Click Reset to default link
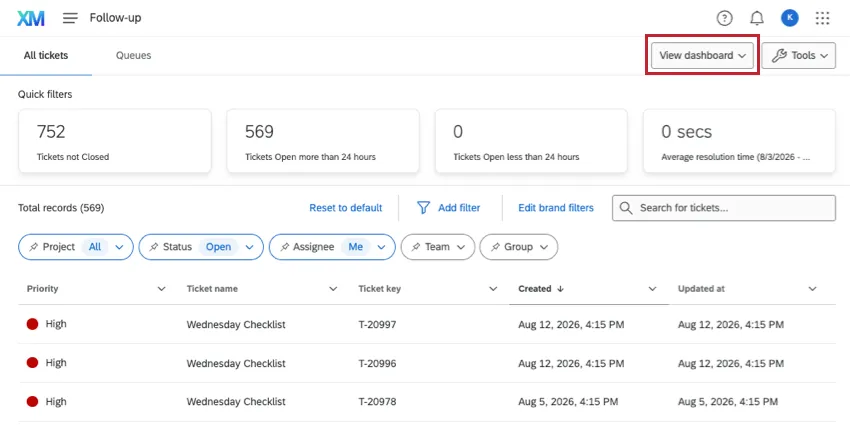Image resolution: width=850 pixels, height=425 pixels. (x=346, y=208)
